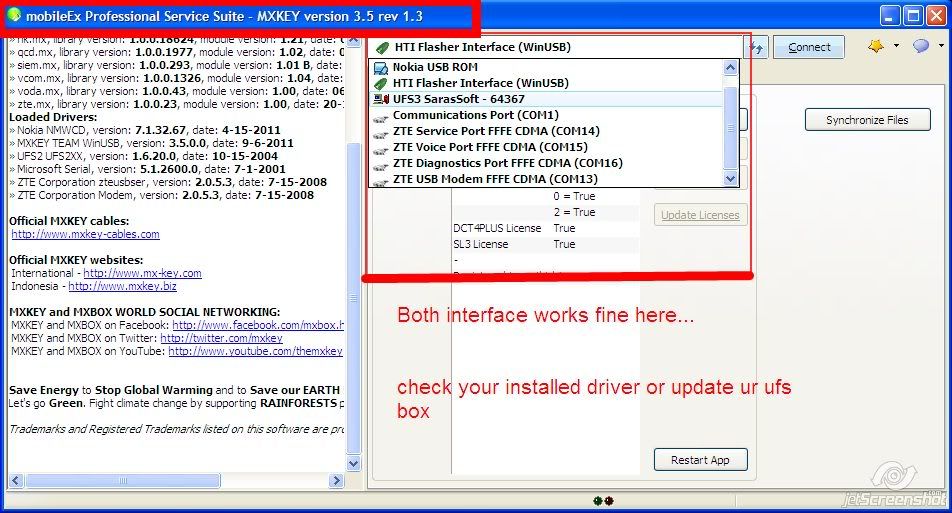Click the ZTE Corporation Modem driver line
The image size is (952, 513).
coord(162,195)
